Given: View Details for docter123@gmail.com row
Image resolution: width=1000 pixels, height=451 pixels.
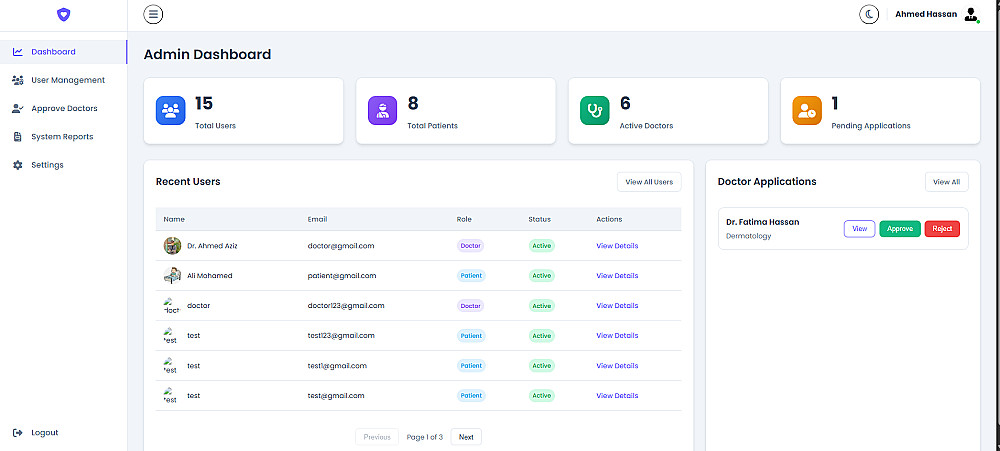Looking at the screenshot, I should pyautogui.click(x=617, y=306).
